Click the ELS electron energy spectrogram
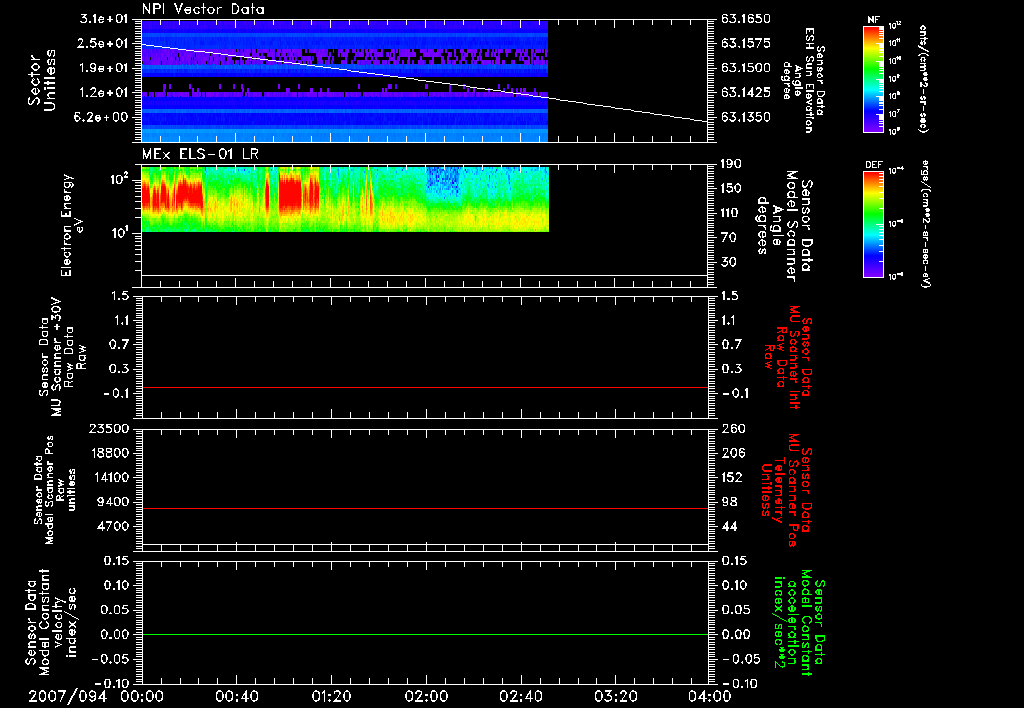 click(345, 199)
